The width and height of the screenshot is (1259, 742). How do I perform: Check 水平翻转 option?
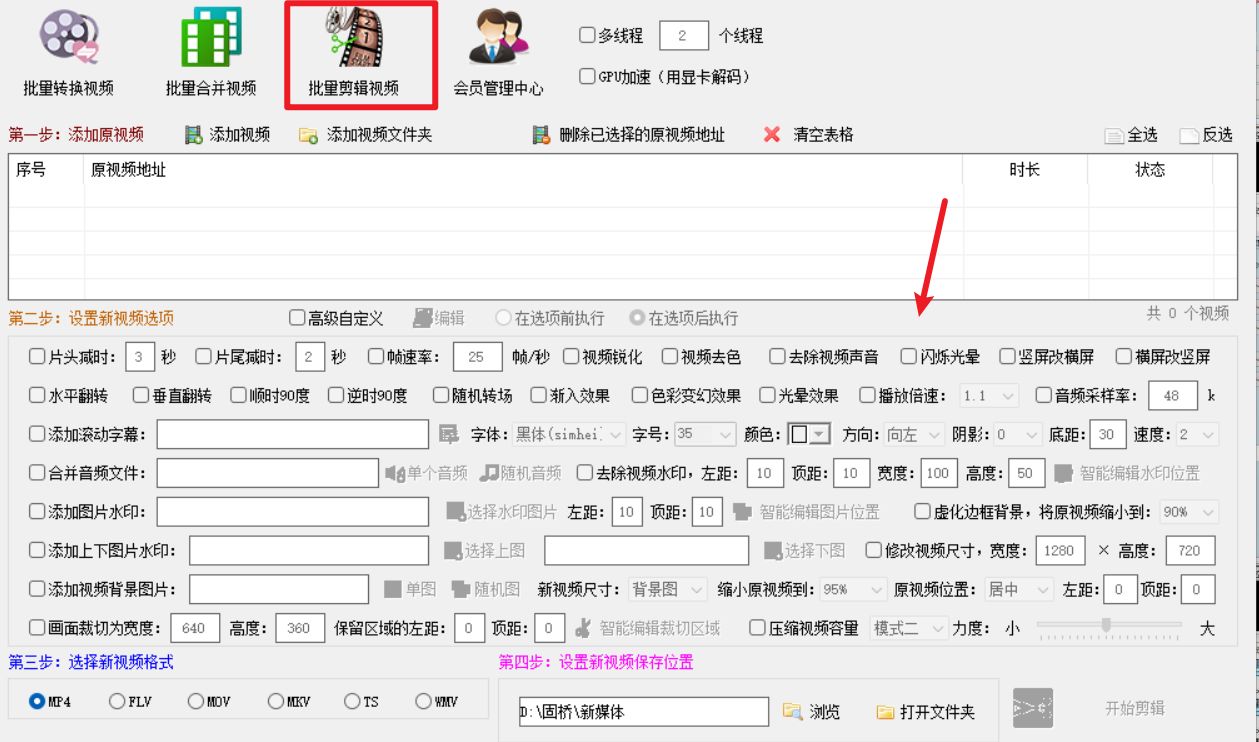pos(37,395)
